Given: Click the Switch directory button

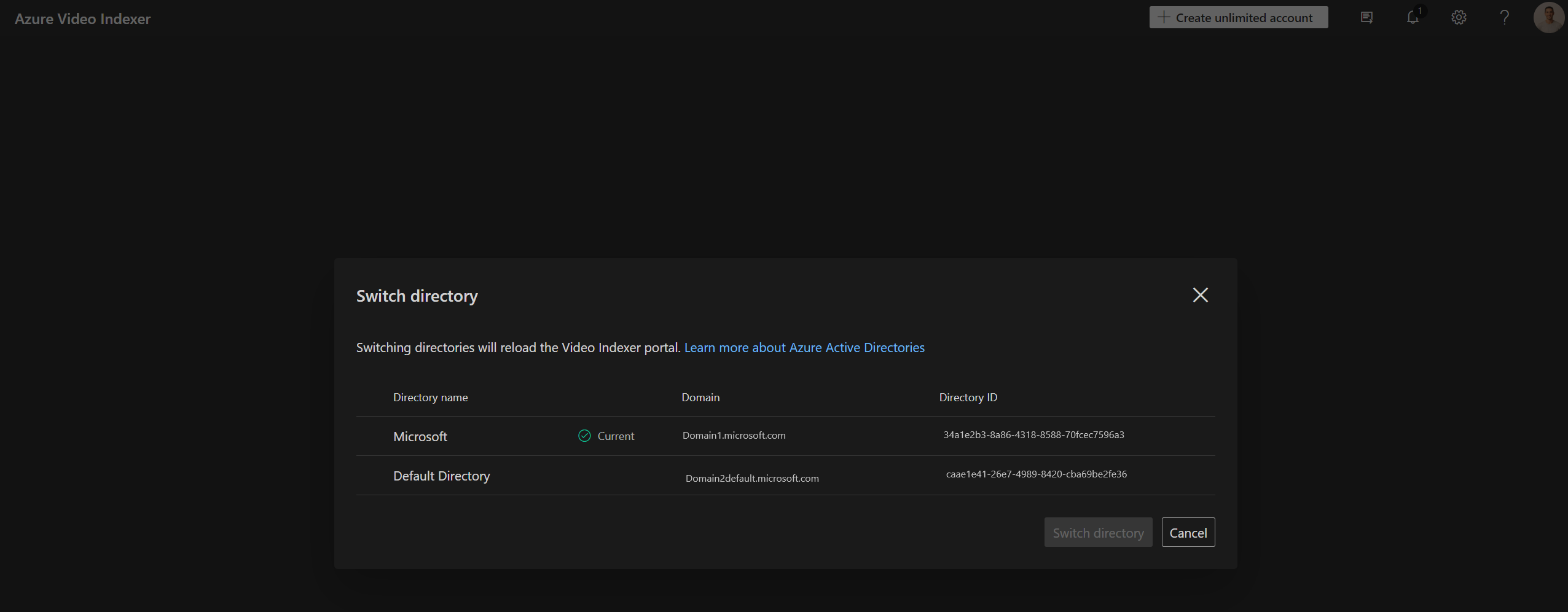Looking at the screenshot, I should click(1098, 533).
